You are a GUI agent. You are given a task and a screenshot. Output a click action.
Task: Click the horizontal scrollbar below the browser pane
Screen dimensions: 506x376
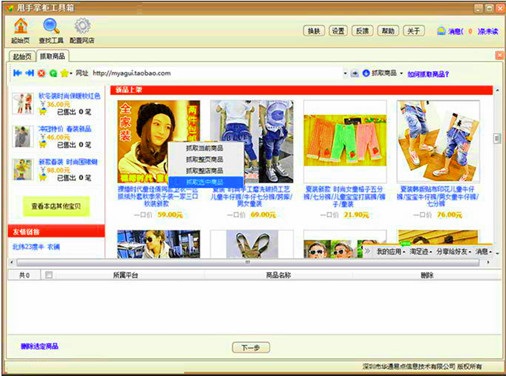point(248,263)
